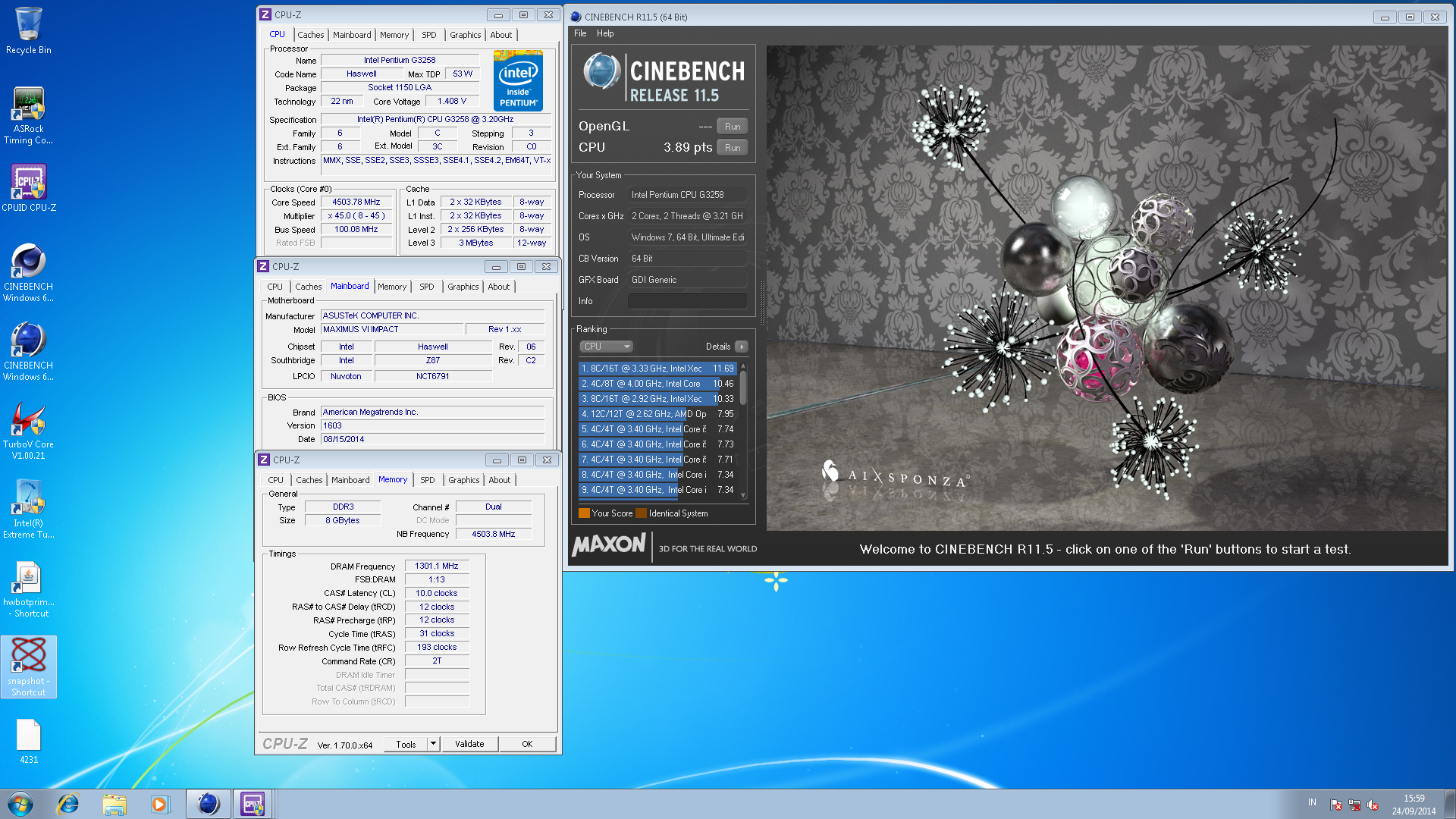Open Windows Media Player from taskbar

coord(160,804)
